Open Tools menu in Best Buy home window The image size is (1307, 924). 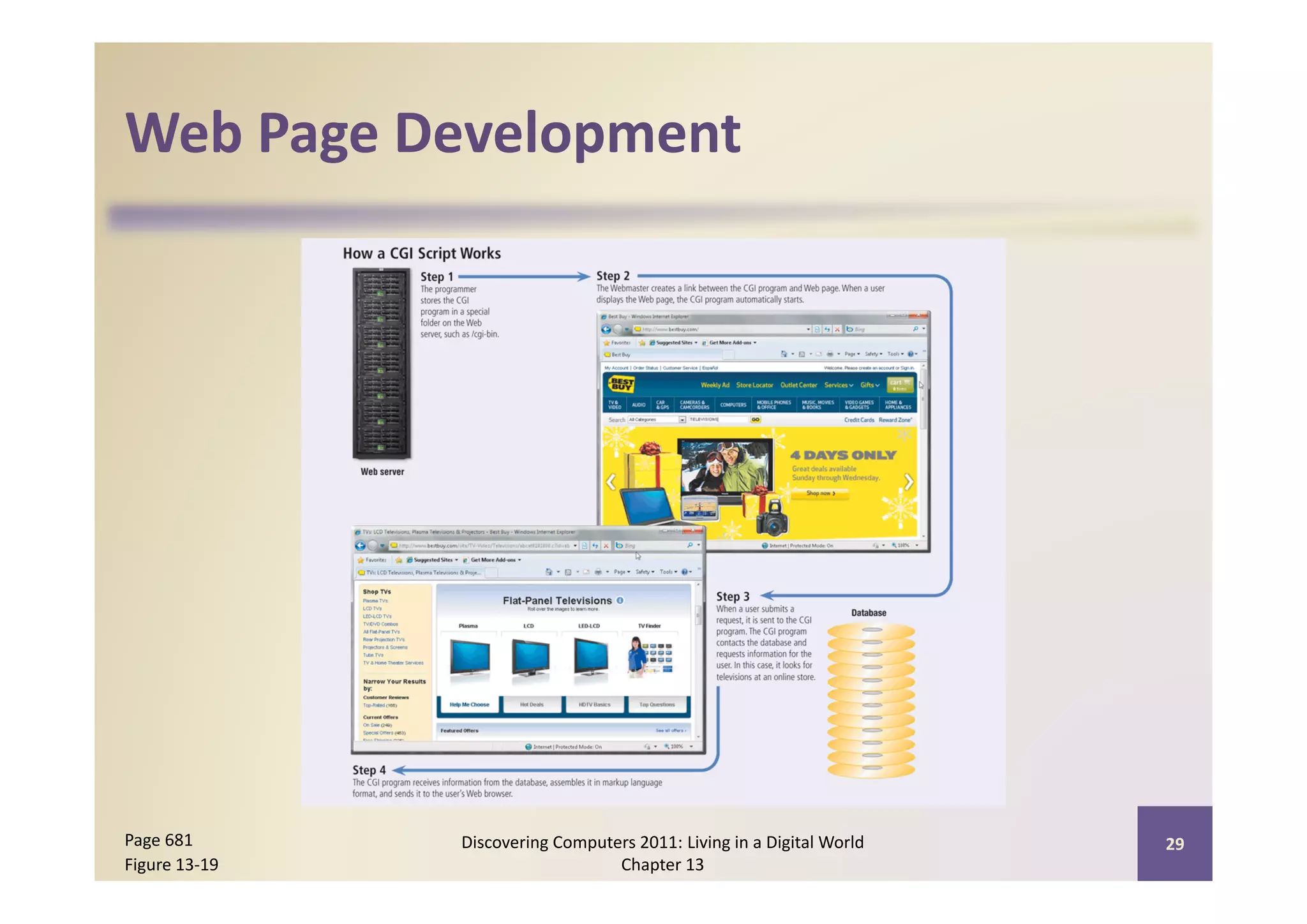point(895,354)
